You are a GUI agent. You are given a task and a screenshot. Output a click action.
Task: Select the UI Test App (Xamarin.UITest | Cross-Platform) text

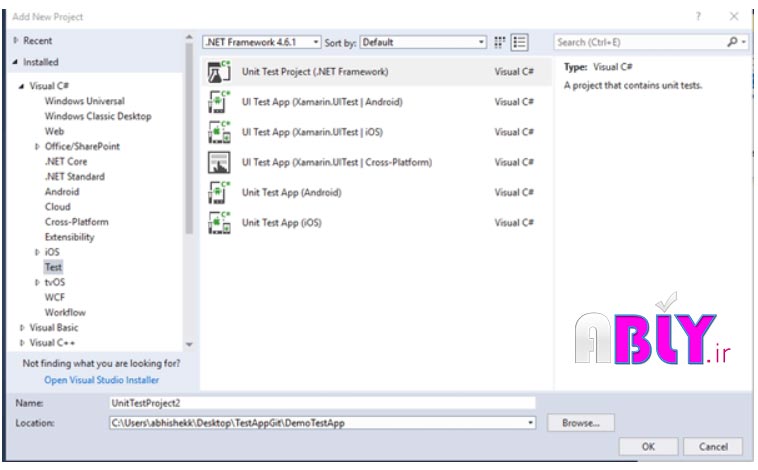click(x=337, y=162)
